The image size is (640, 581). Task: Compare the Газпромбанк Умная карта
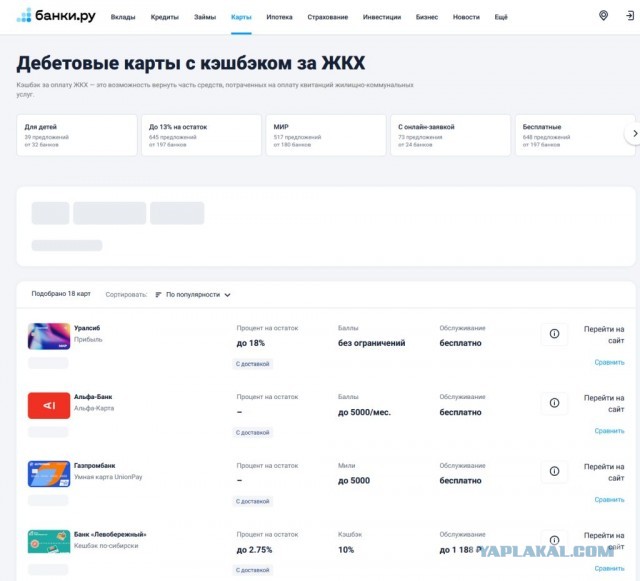609,499
